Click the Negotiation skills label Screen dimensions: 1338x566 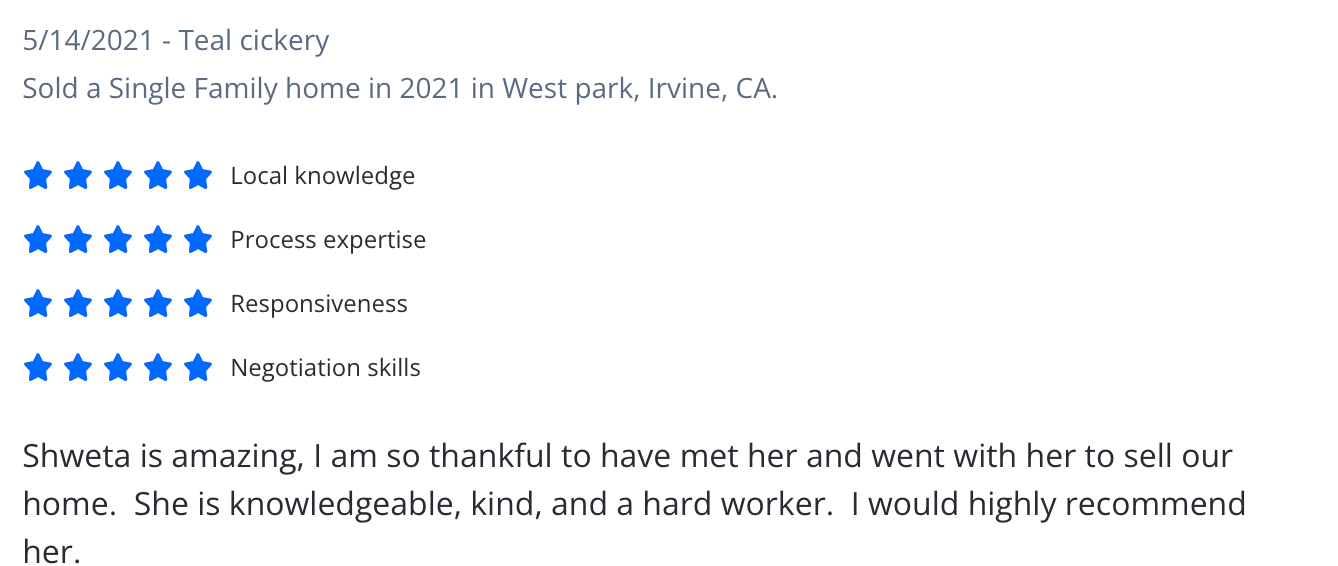tap(325, 368)
